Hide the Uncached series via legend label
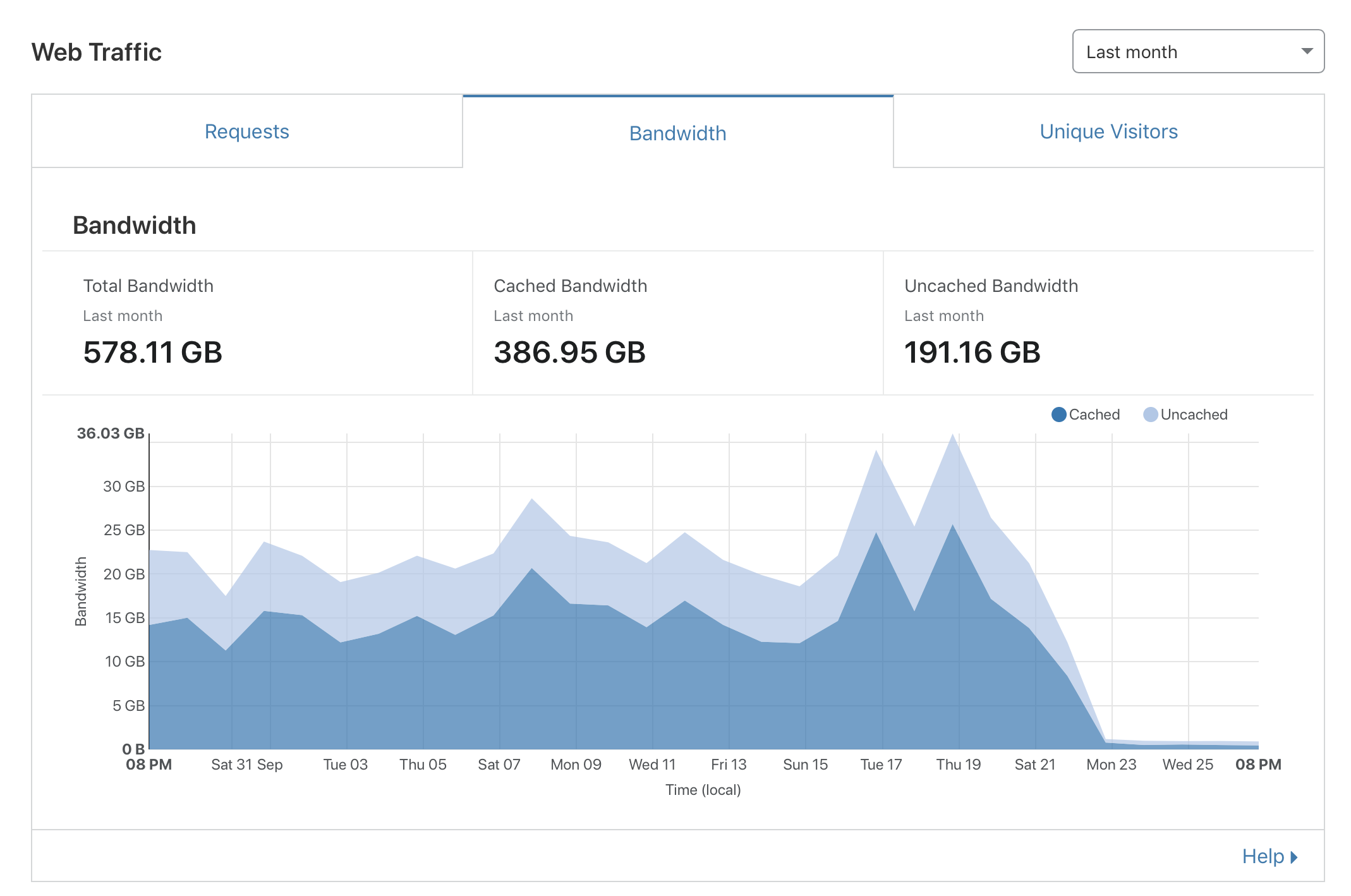Viewport: 1351px width, 896px height. tap(1194, 415)
